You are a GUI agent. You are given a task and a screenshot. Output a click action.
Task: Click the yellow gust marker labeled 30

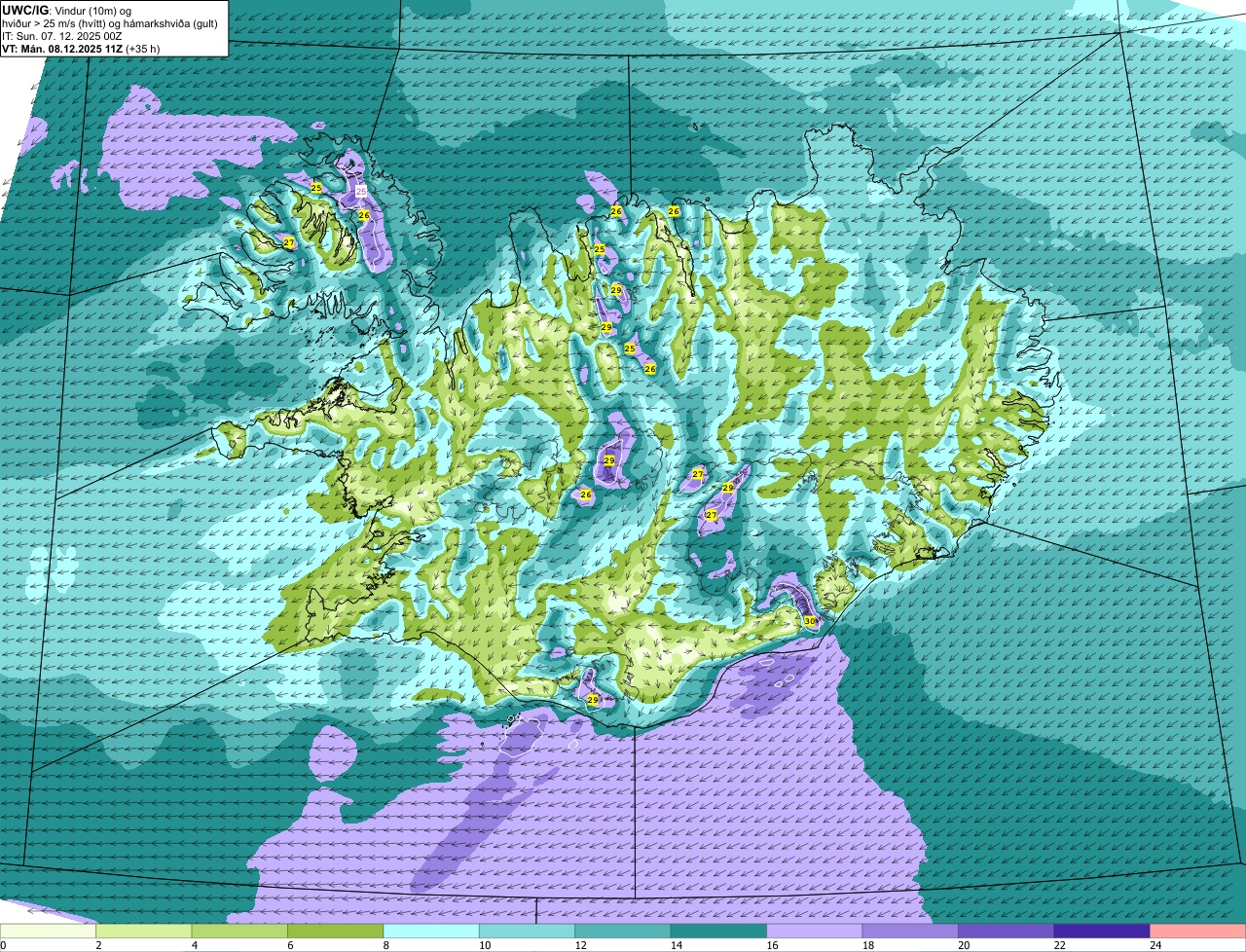[x=810, y=621]
